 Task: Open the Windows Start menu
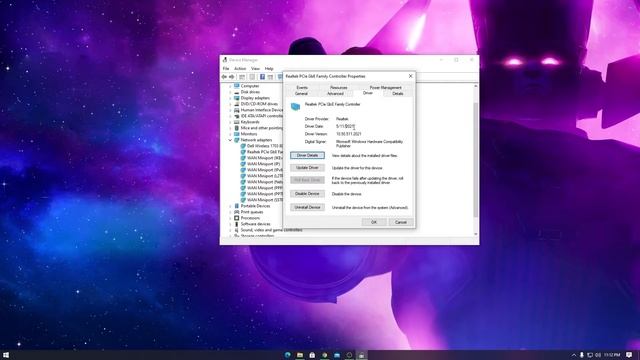[x=6, y=355]
